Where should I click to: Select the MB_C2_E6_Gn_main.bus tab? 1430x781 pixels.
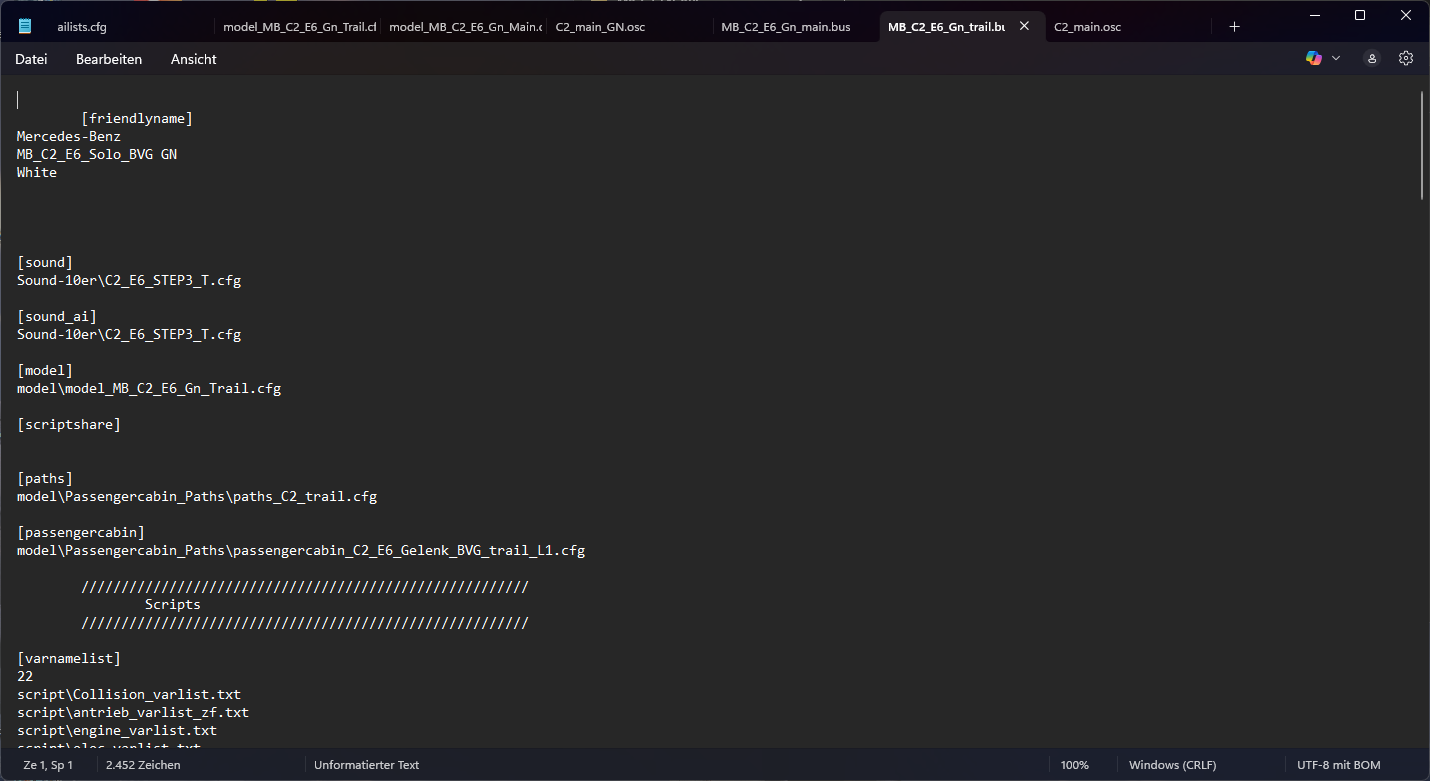(x=786, y=27)
